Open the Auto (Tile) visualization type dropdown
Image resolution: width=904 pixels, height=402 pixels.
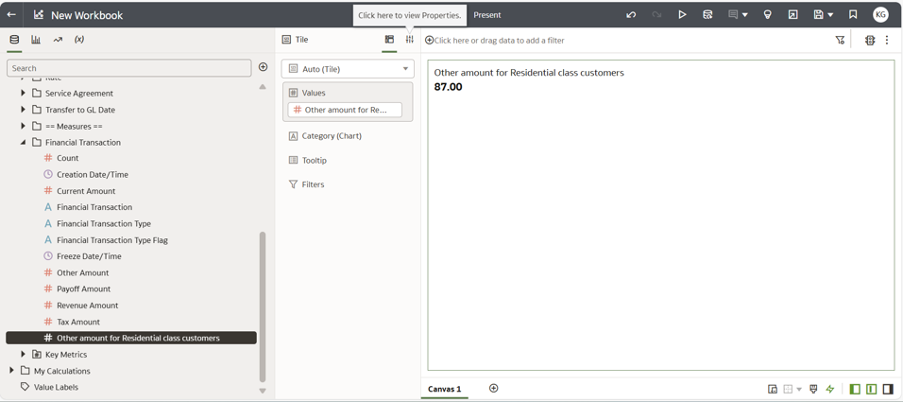[x=347, y=69]
